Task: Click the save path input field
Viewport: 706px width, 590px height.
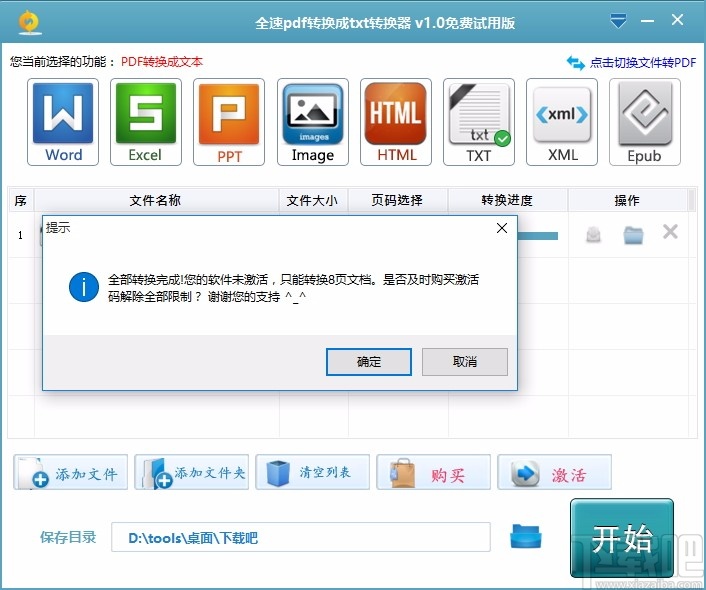Action: [x=301, y=537]
